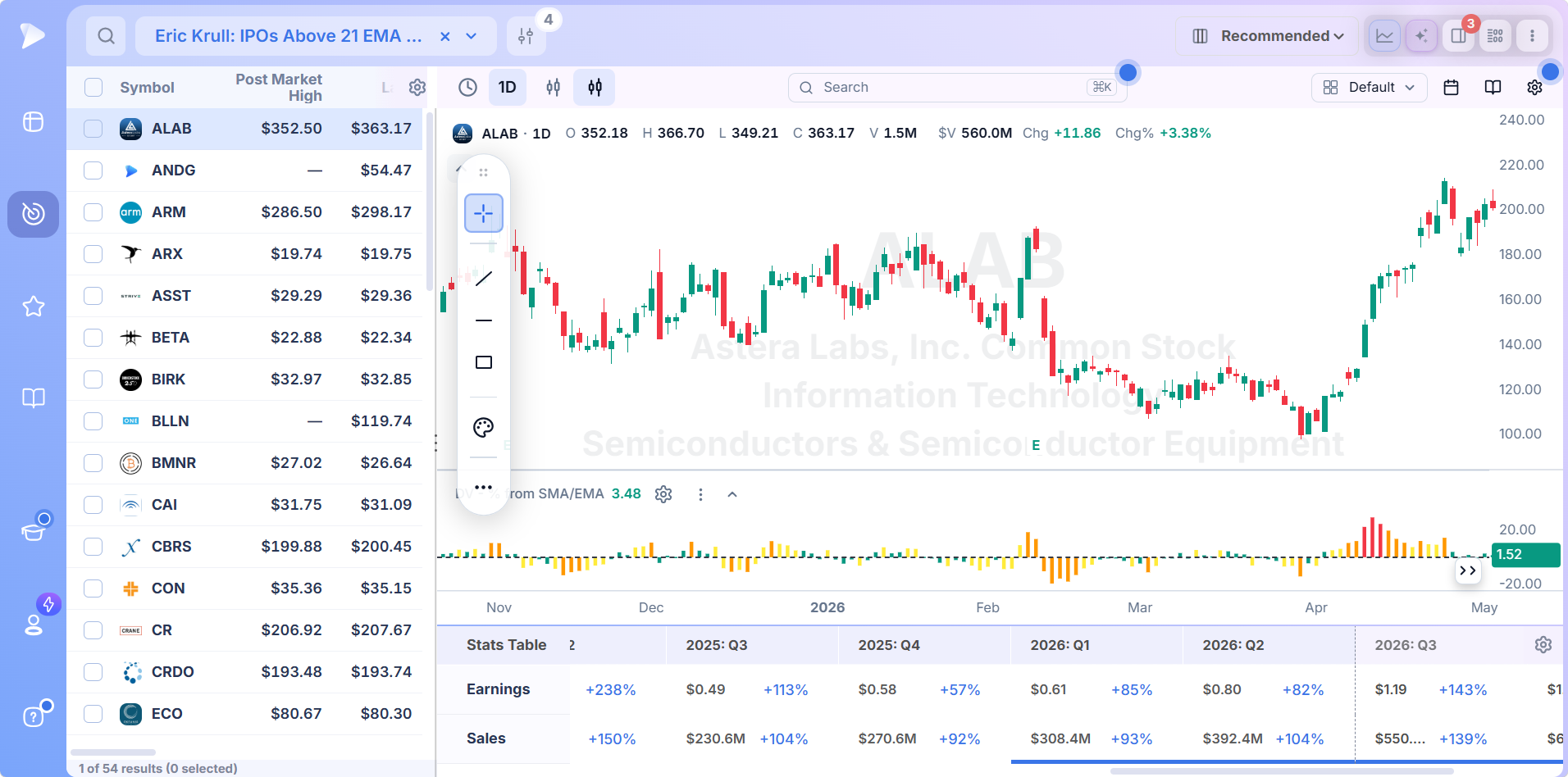Open the CBRS symbol row
1568x777 pixels.
point(244,547)
